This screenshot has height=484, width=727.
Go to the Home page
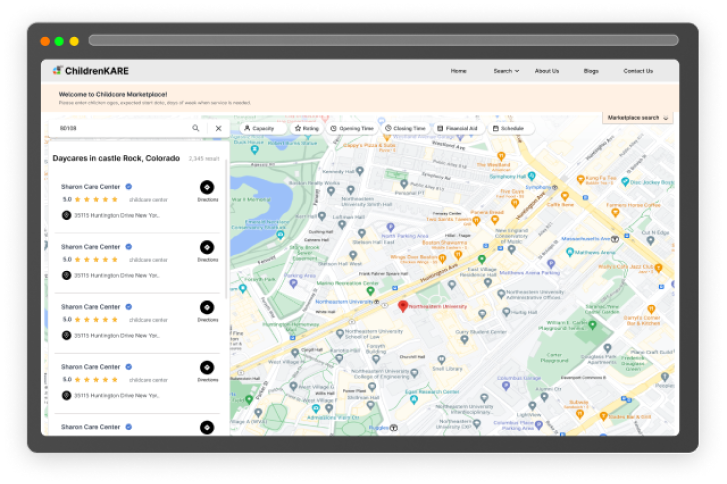pyautogui.click(x=458, y=71)
